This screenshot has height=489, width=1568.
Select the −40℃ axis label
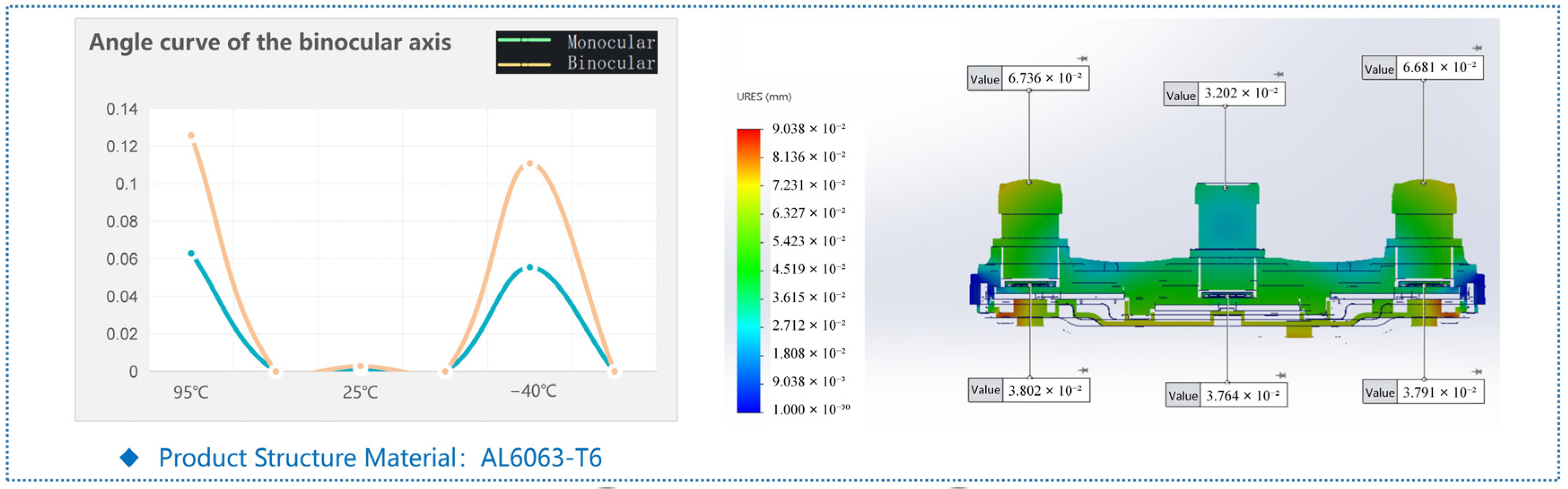(533, 391)
